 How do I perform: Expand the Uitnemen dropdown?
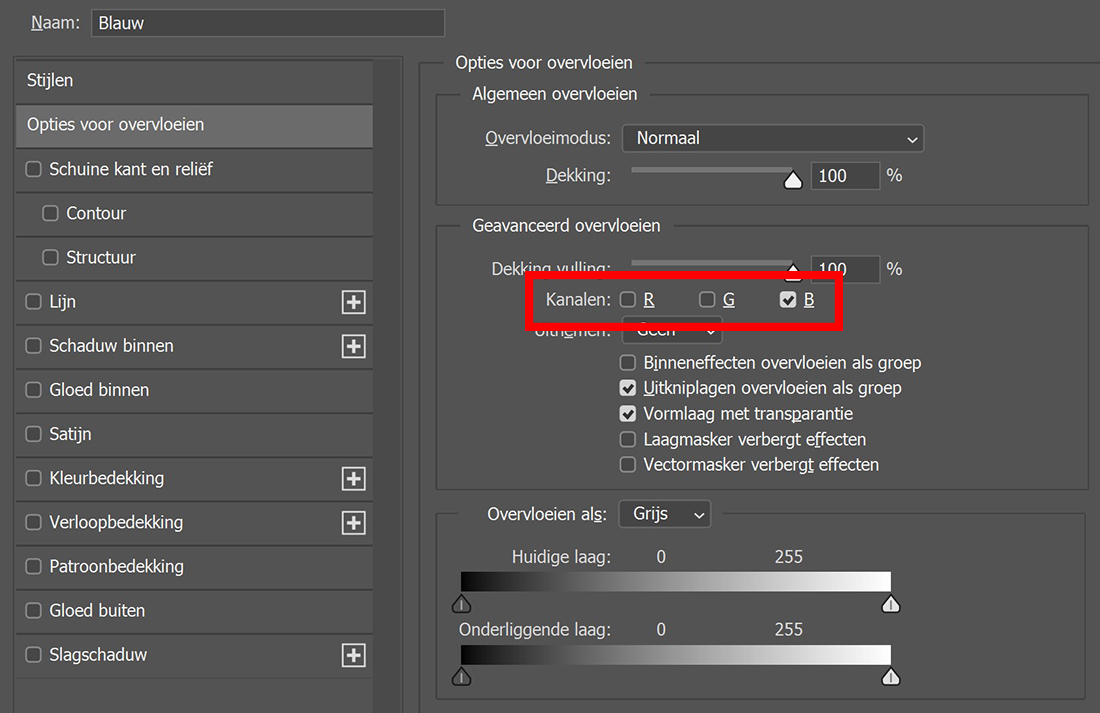tap(671, 331)
